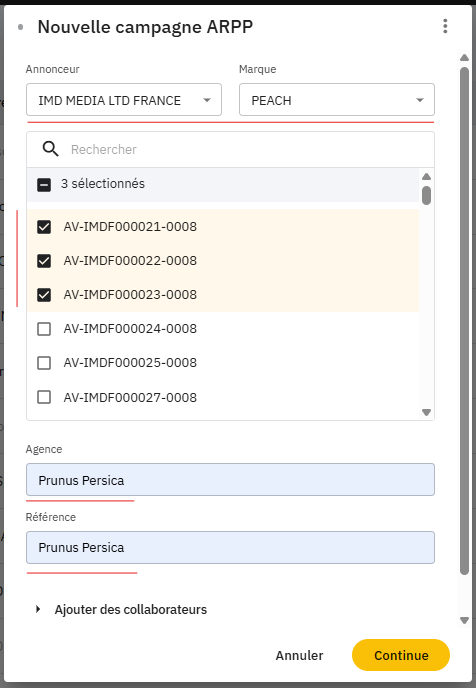
Task: Select the AV-IMDF000025-0008 list entry
Action: coord(223,363)
